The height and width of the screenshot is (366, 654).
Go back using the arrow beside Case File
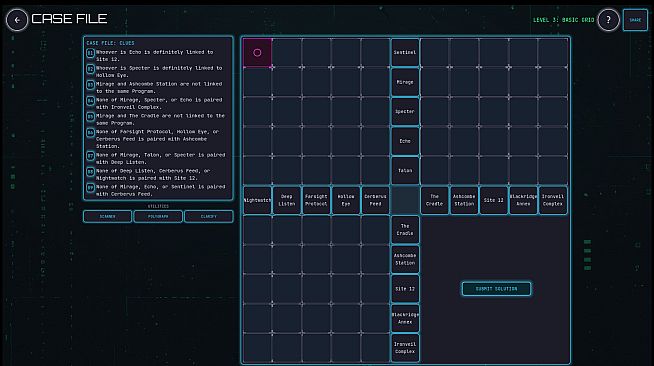tap(17, 20)
